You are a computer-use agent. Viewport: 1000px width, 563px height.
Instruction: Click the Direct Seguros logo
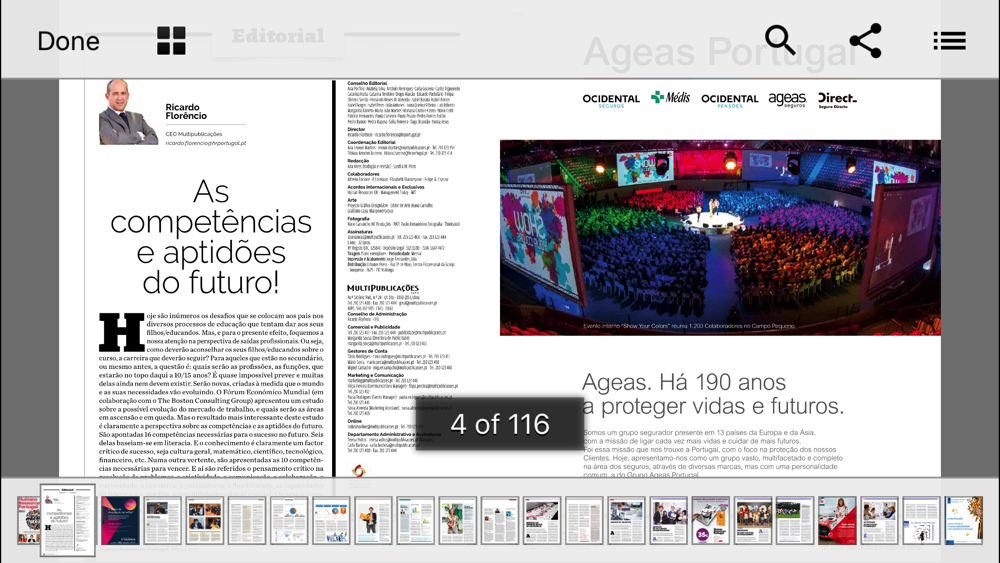click(837, 100)
